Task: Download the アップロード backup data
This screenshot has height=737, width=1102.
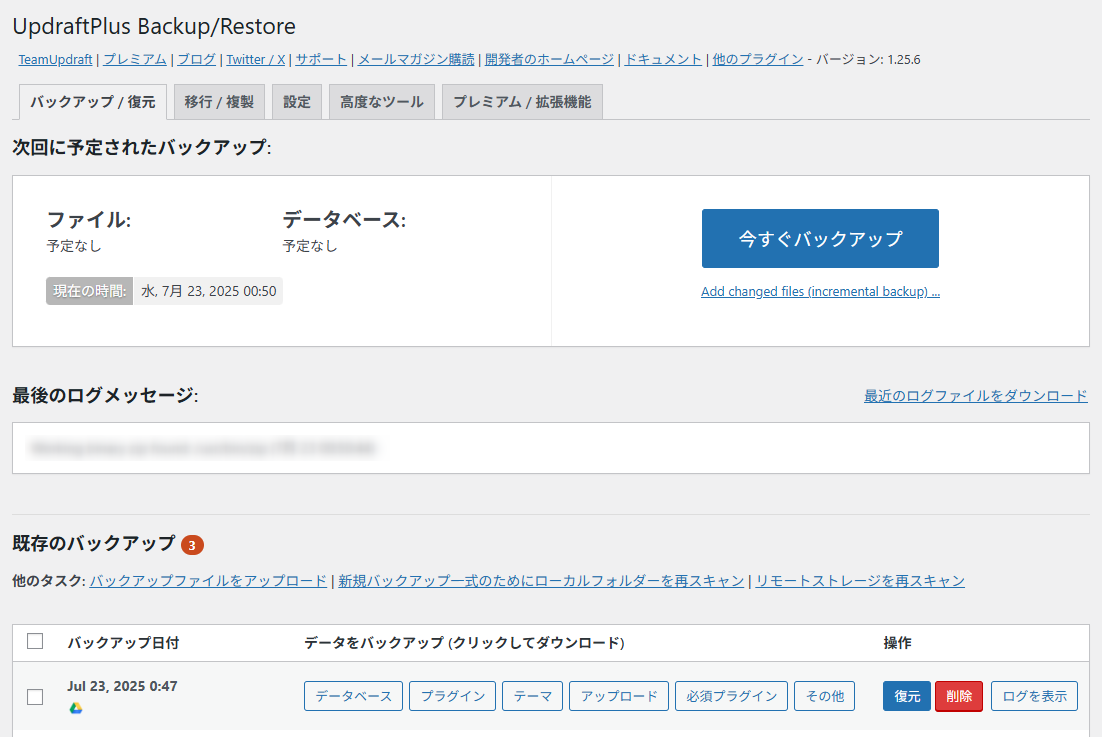Action: (619, 696)
